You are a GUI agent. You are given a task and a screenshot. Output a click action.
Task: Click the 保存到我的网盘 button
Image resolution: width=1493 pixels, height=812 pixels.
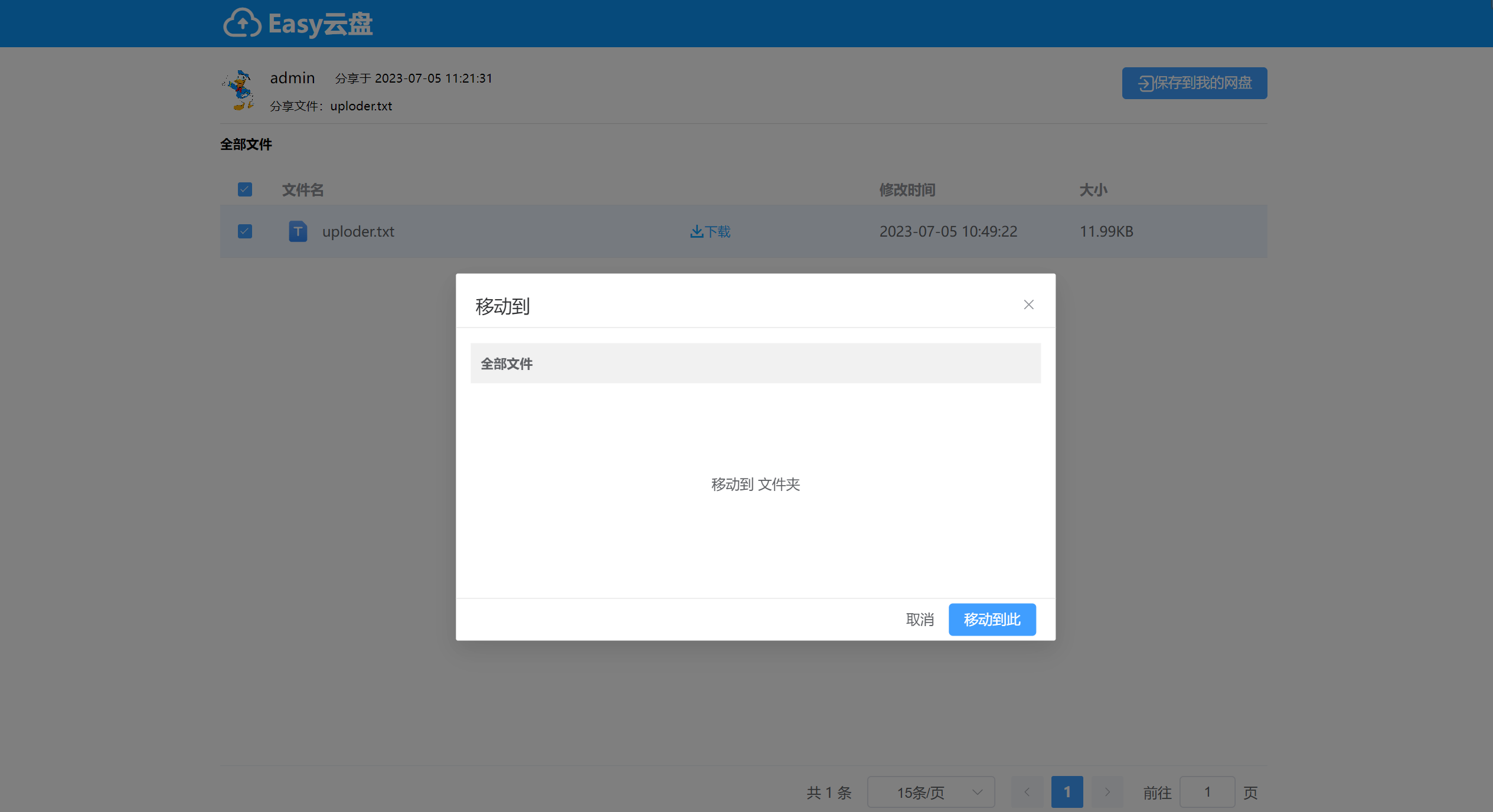click(1194, 83)
